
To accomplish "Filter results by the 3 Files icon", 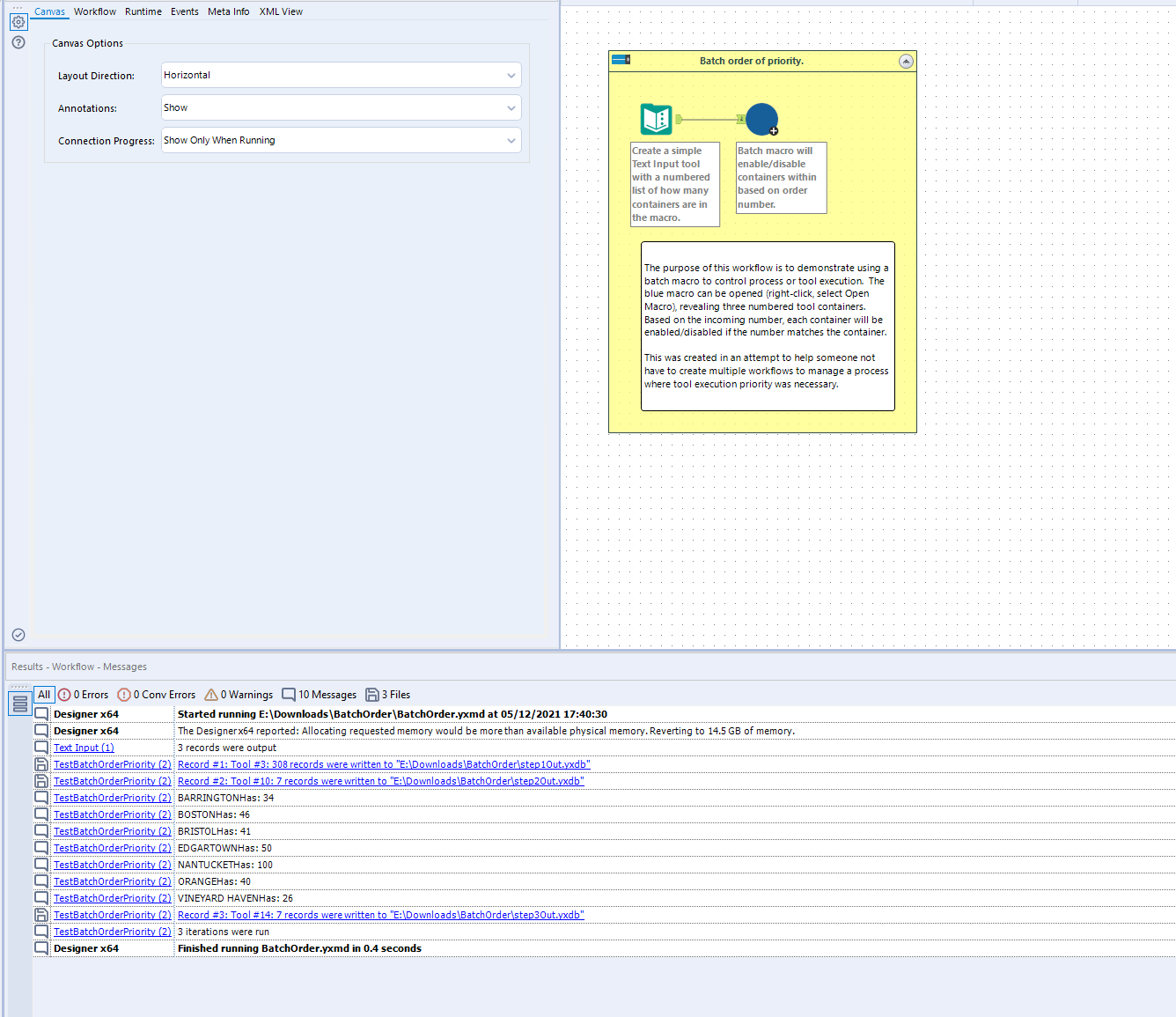I will (387, 694).
